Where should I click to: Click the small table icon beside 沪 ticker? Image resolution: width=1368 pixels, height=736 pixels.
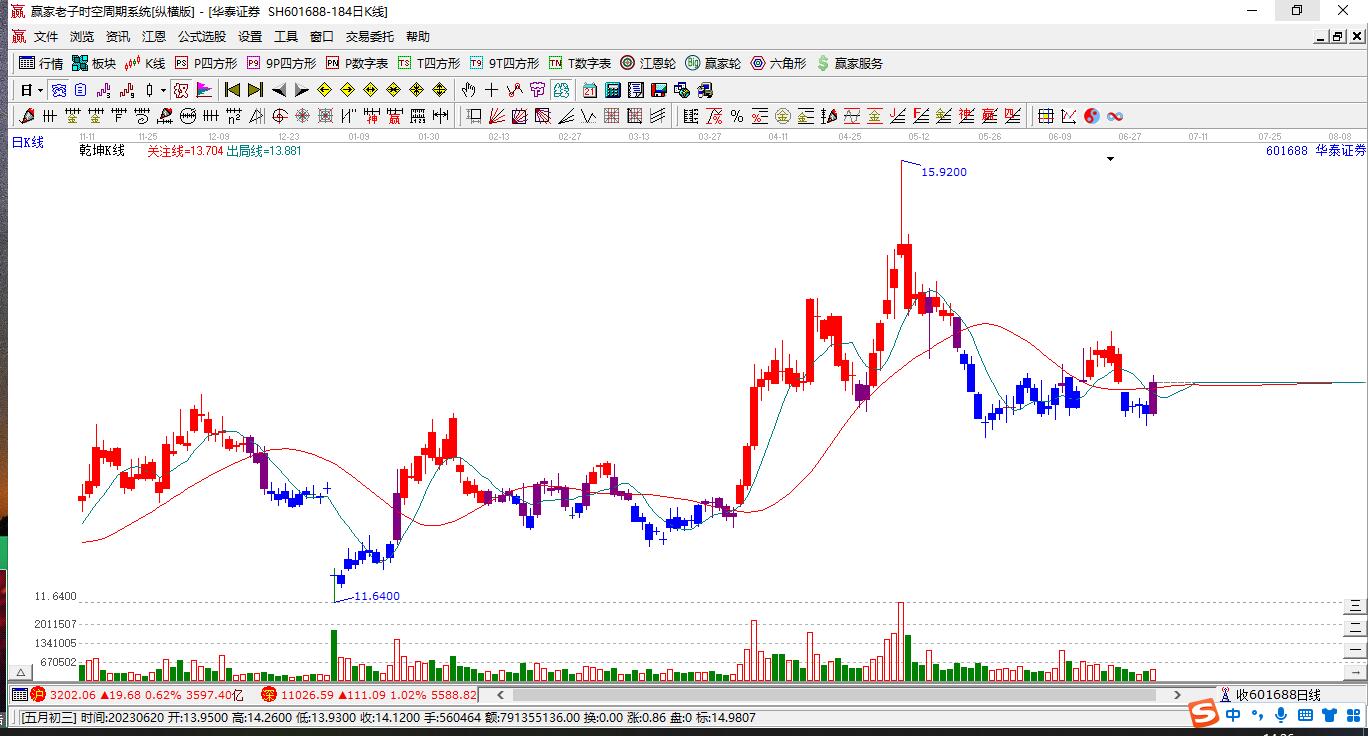pos(19,695)
